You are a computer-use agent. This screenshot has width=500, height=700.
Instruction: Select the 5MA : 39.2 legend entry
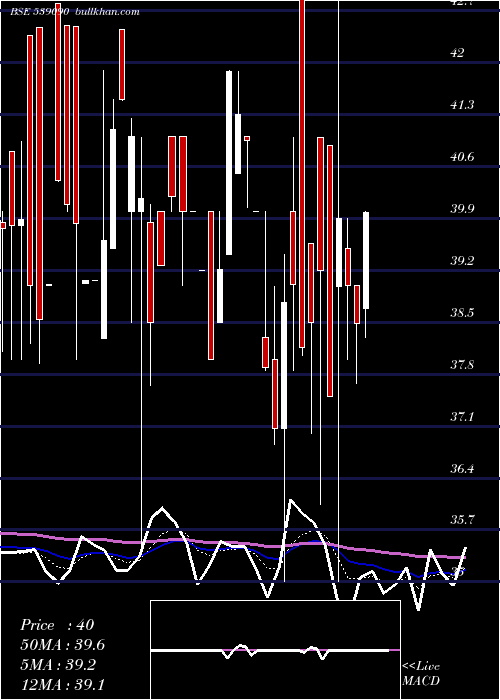point(58,665)
